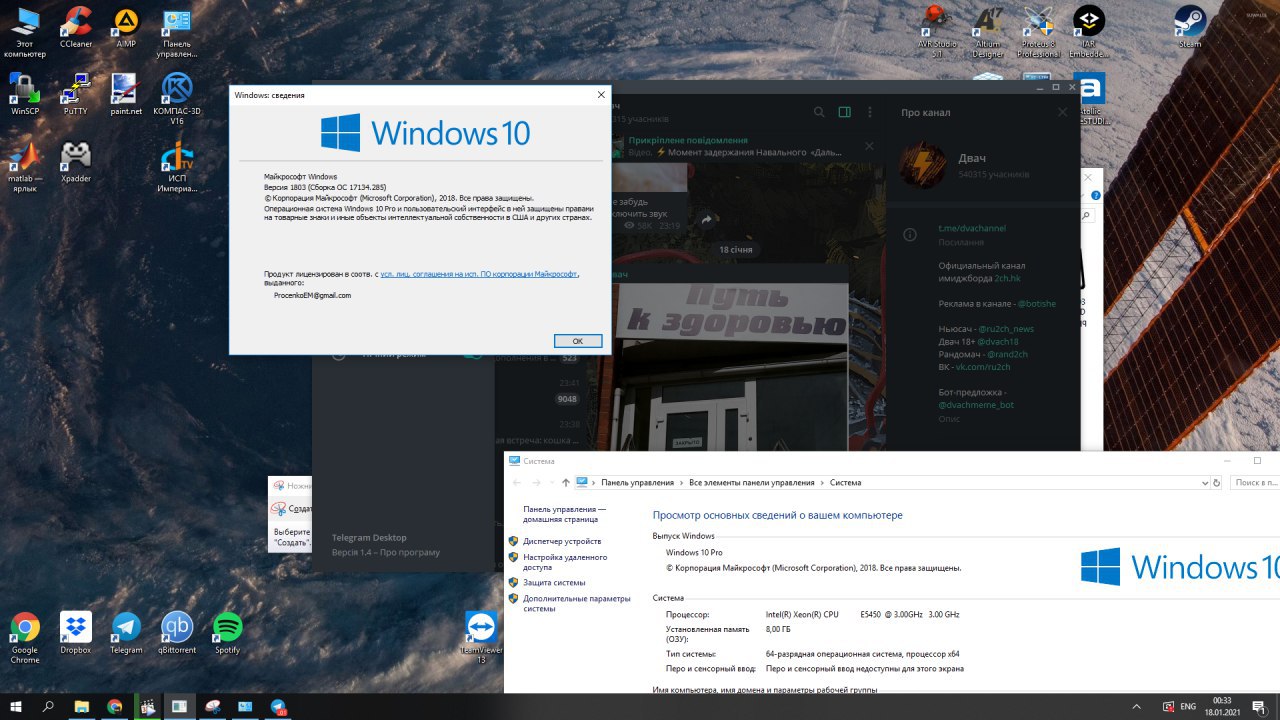1280x720 pixels.
Task: Open the Xpadder desktop icon
Action: tap(75, 162)
